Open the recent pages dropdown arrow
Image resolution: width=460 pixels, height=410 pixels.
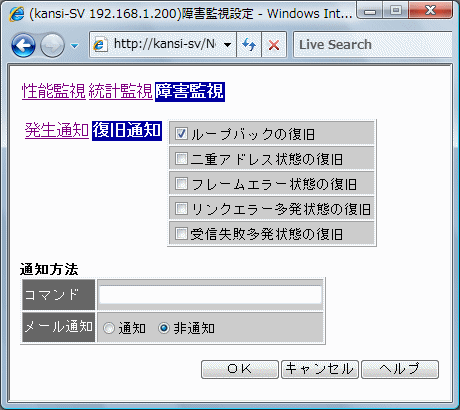(x=75, y=46)
